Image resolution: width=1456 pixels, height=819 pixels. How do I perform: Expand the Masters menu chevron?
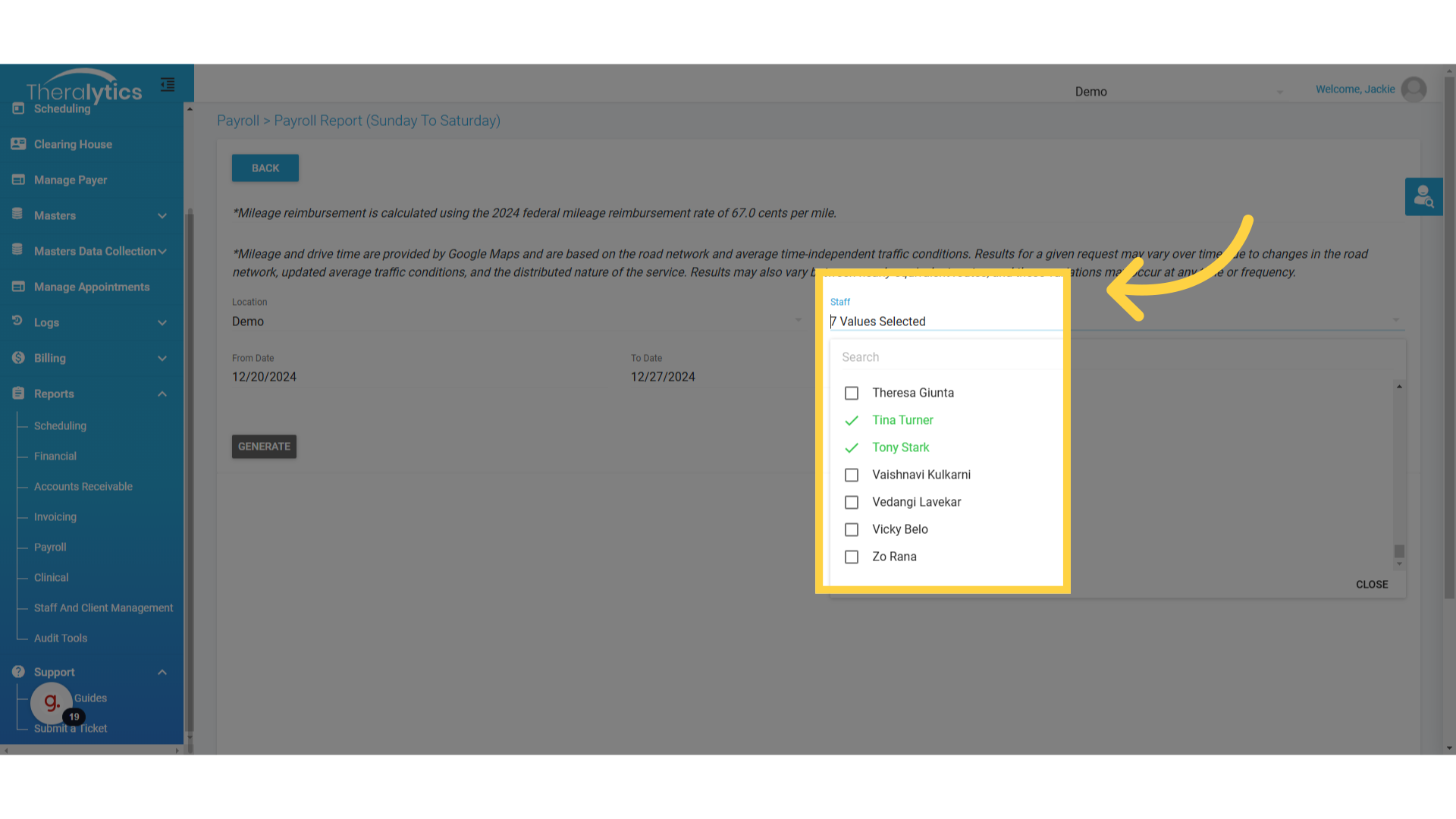click(162, 216)
